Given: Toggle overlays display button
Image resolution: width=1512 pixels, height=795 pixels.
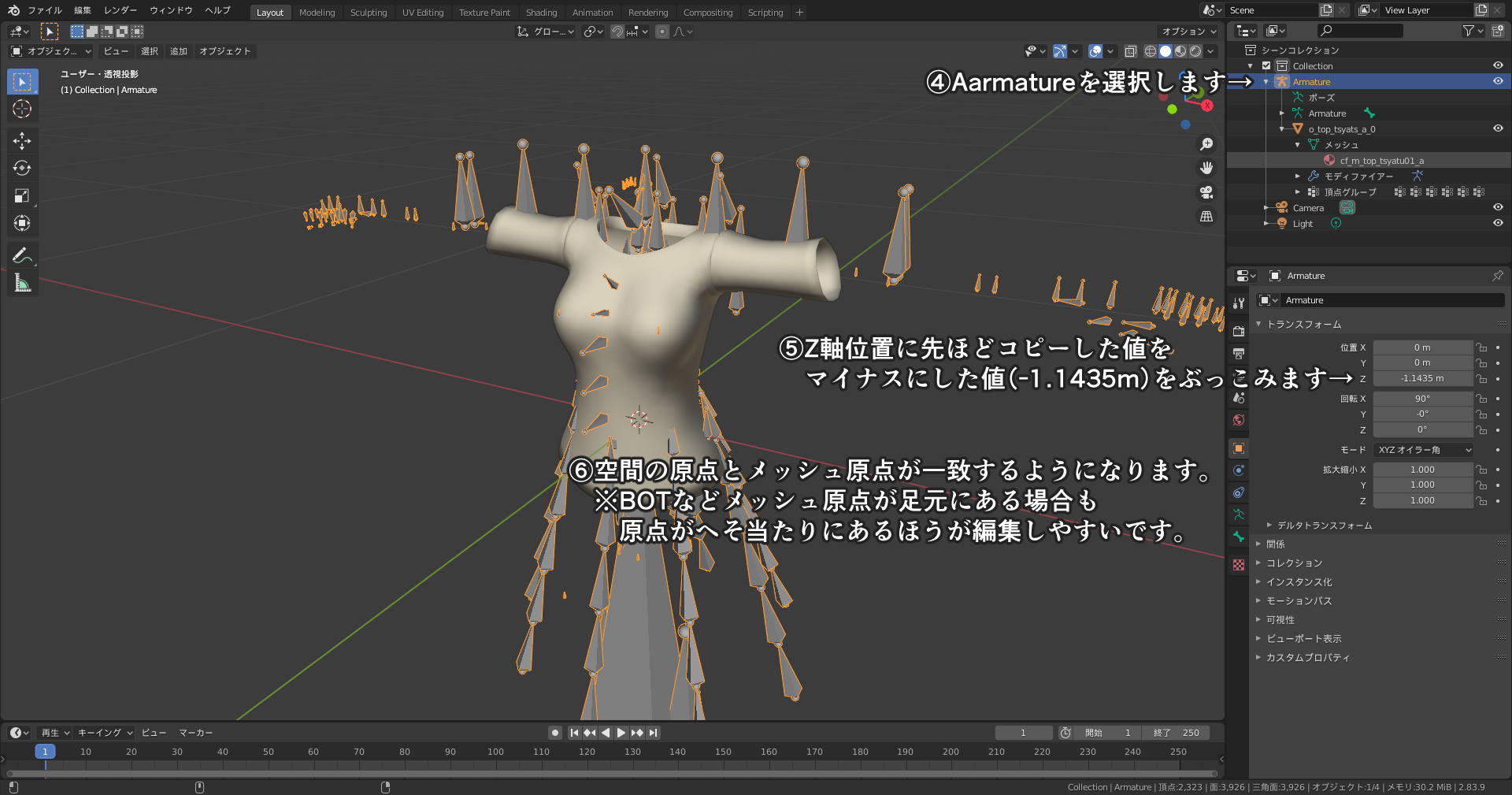Looking at the screenshot, I should pyautogui.click(x=1095, y=51).
